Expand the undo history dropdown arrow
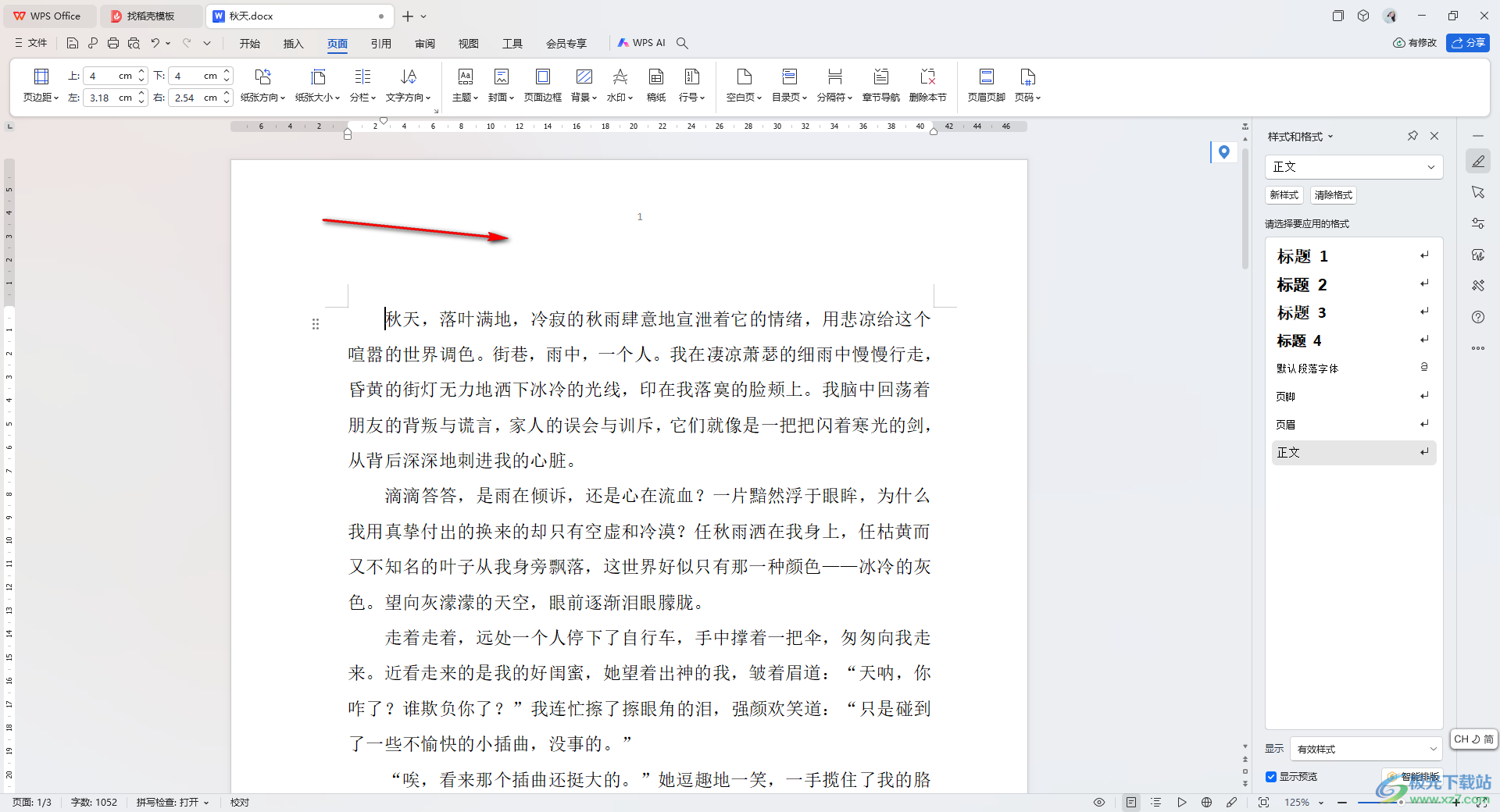 pyautogui.click(x=168, y=43)
